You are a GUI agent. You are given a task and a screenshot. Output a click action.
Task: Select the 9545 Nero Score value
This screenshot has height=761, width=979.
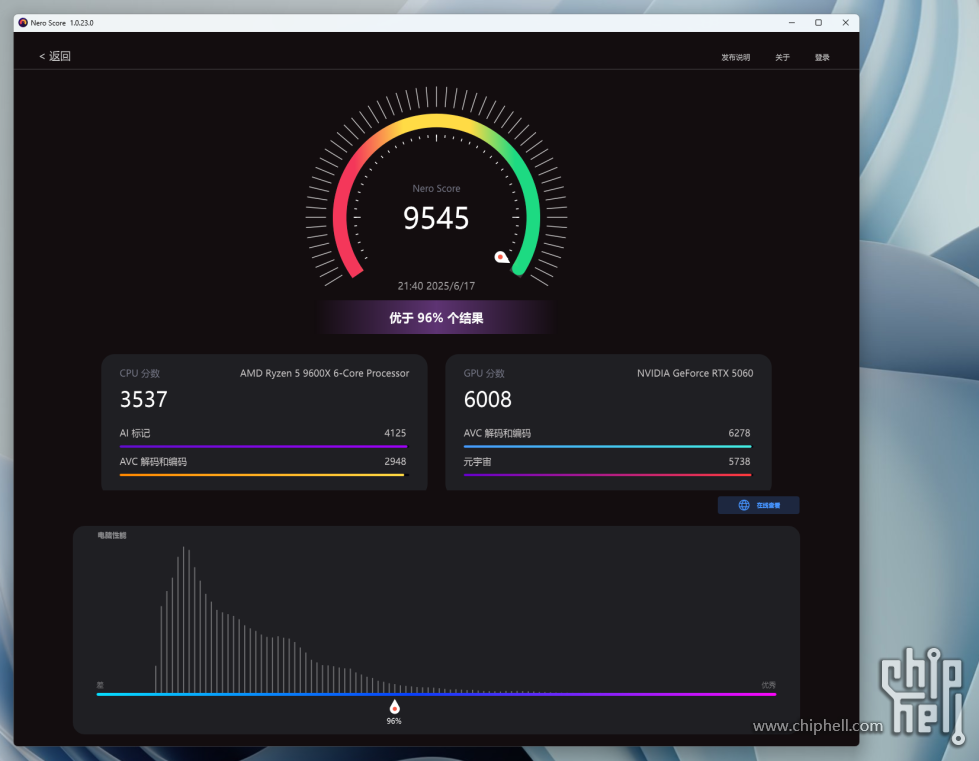[x=436, y=218]
